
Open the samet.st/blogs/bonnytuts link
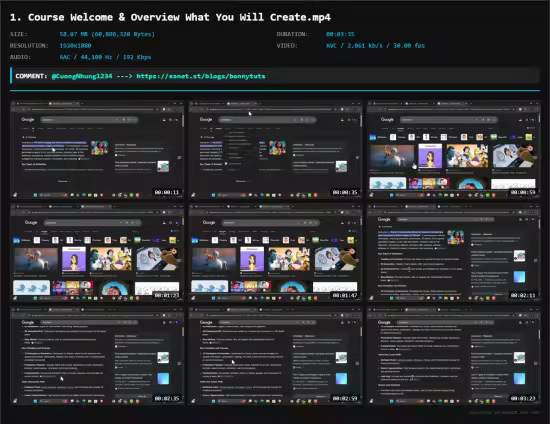[x=201, y=76]
